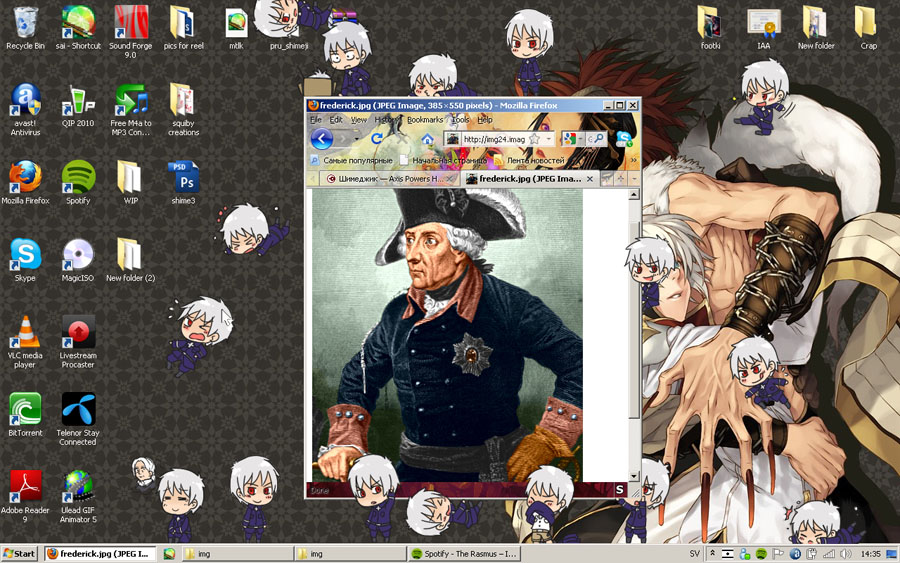Open Google search engine selector dropdown
The height and width of the screenshot is (563, 900).
580,139
